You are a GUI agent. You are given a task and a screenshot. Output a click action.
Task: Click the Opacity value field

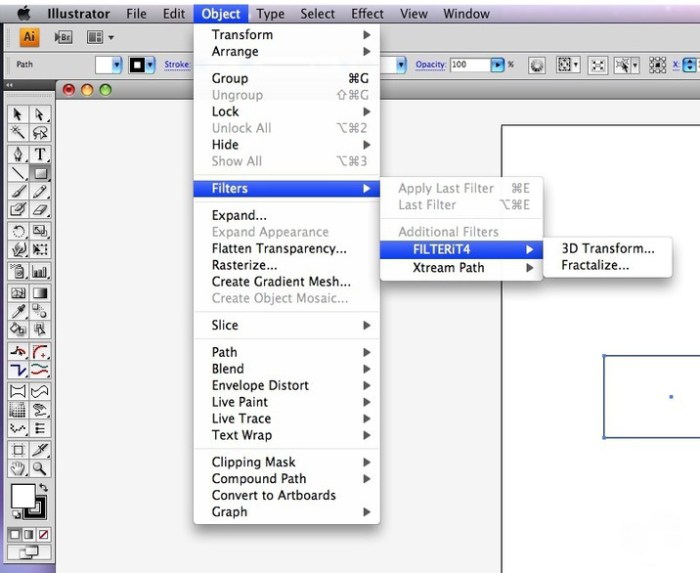click(470, 65)
